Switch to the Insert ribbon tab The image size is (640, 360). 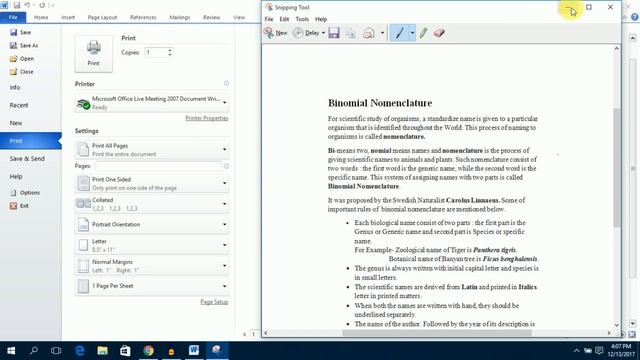pos(68,18)
